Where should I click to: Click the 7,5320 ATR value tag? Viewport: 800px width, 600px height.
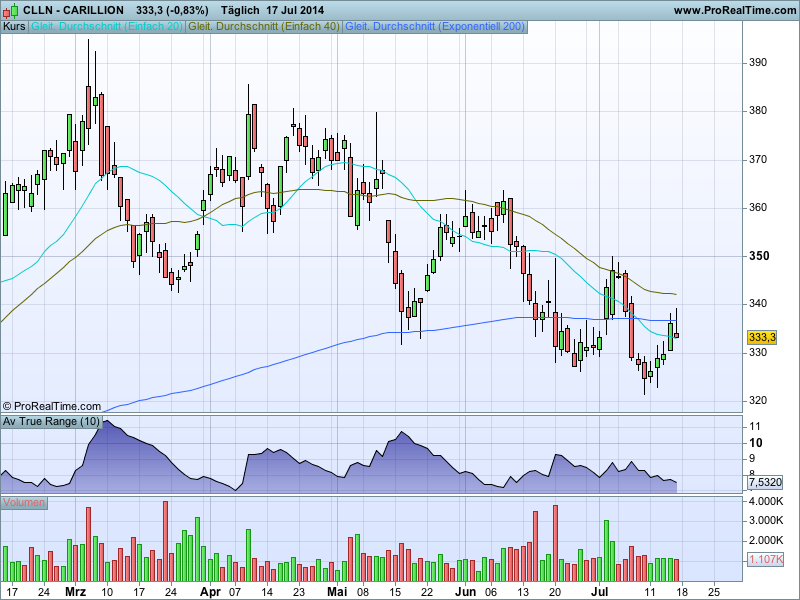pyautogui.click(x=765, y=482)
